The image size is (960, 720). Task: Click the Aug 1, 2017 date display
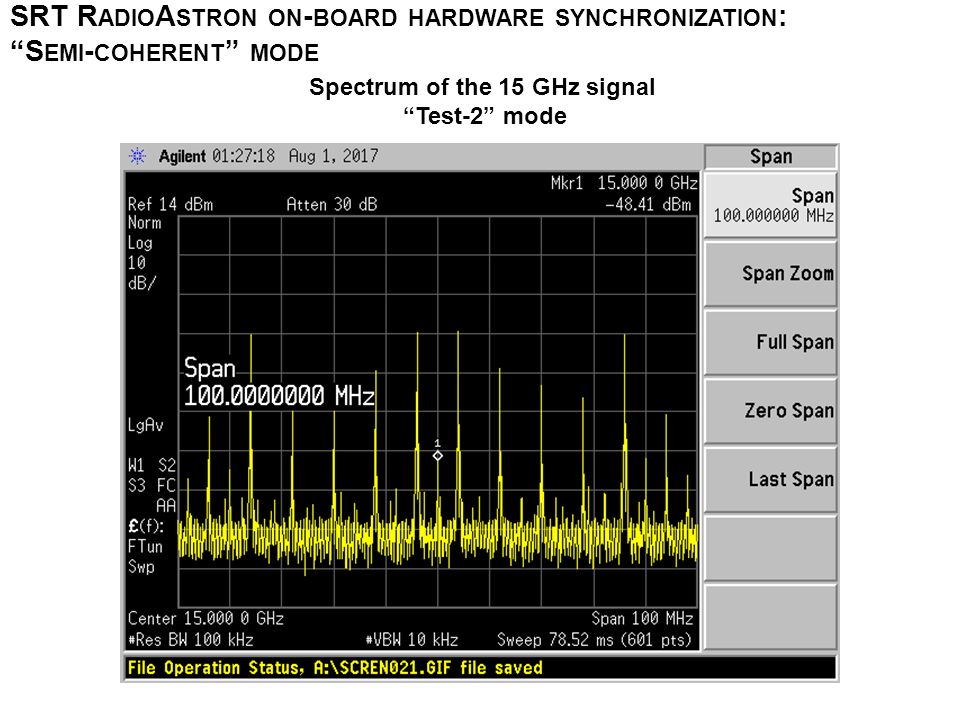point(334,156)
